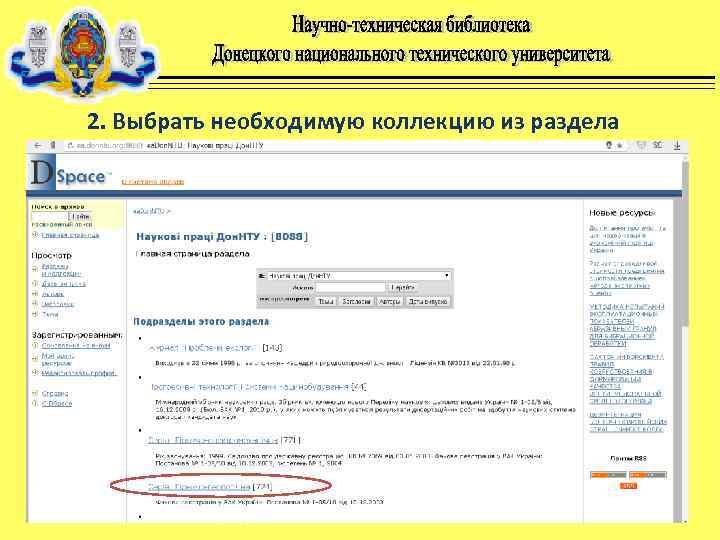Open Мой архив ресурсов link
720x540 pixels.
[58, 360]
